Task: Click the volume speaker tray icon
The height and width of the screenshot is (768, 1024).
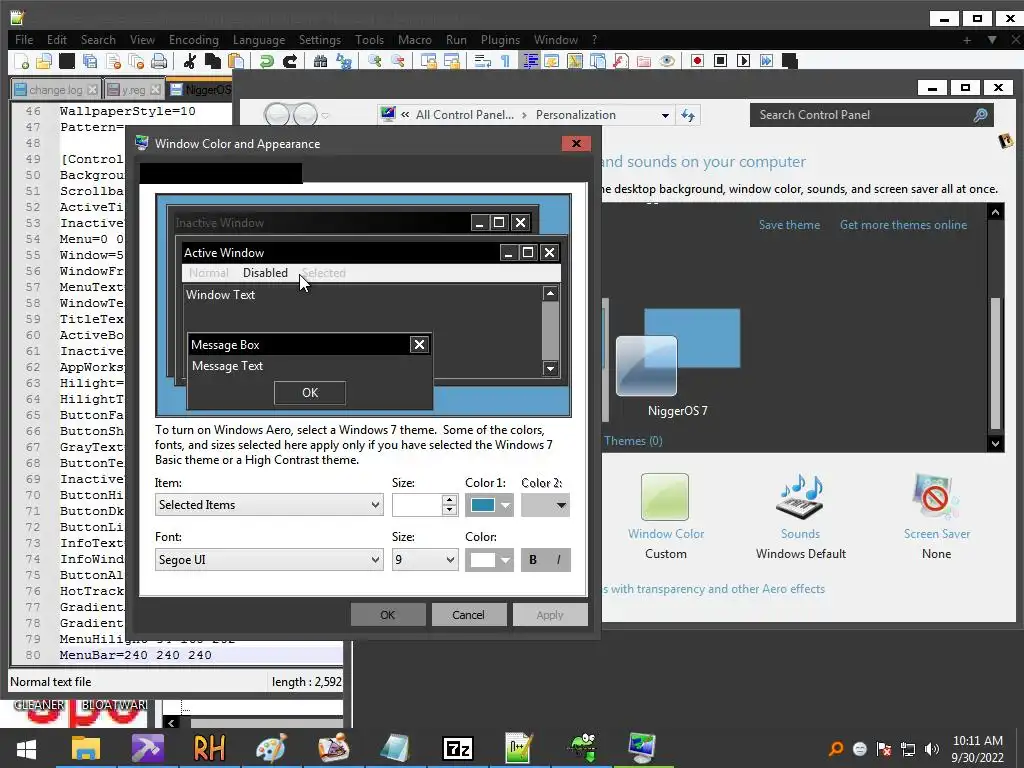Action: (931, 749)
